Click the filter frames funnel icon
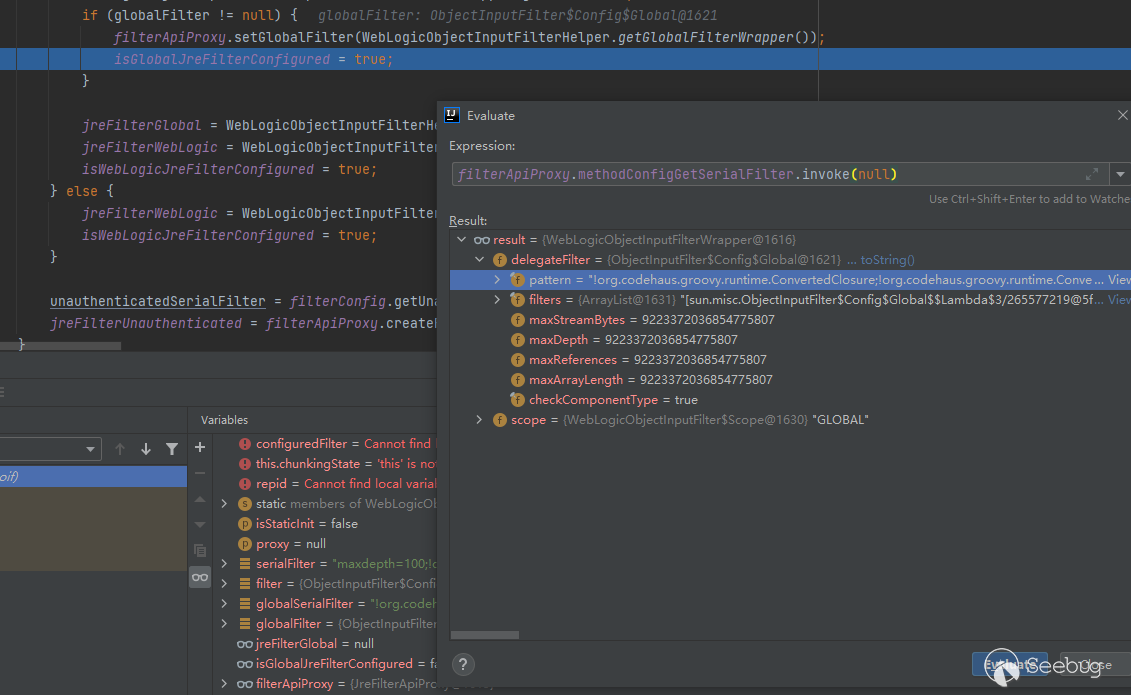Viewport: 1131px width, 695px height. click(172, 449)
